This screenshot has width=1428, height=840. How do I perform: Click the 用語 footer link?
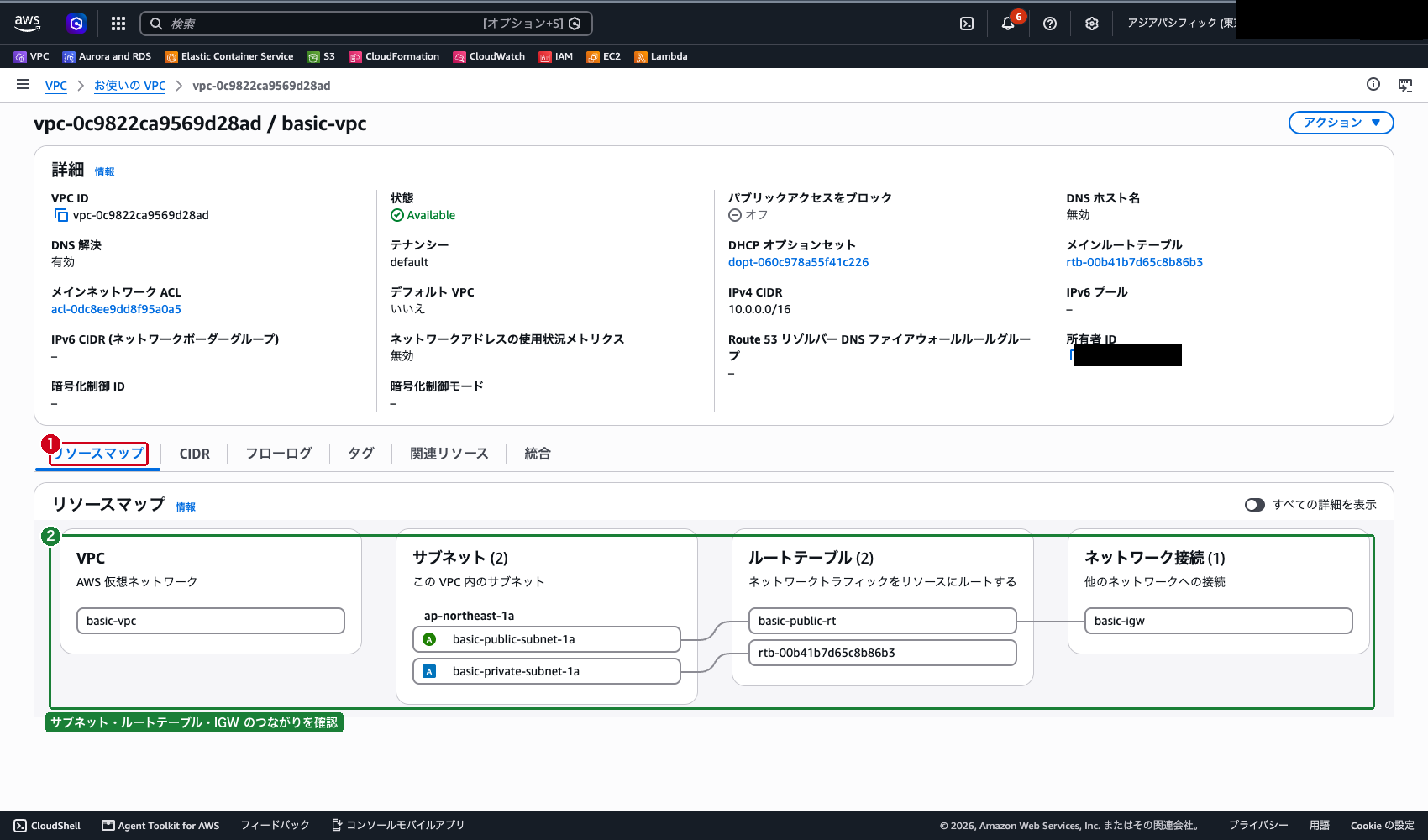click(x=1320, y=826)
